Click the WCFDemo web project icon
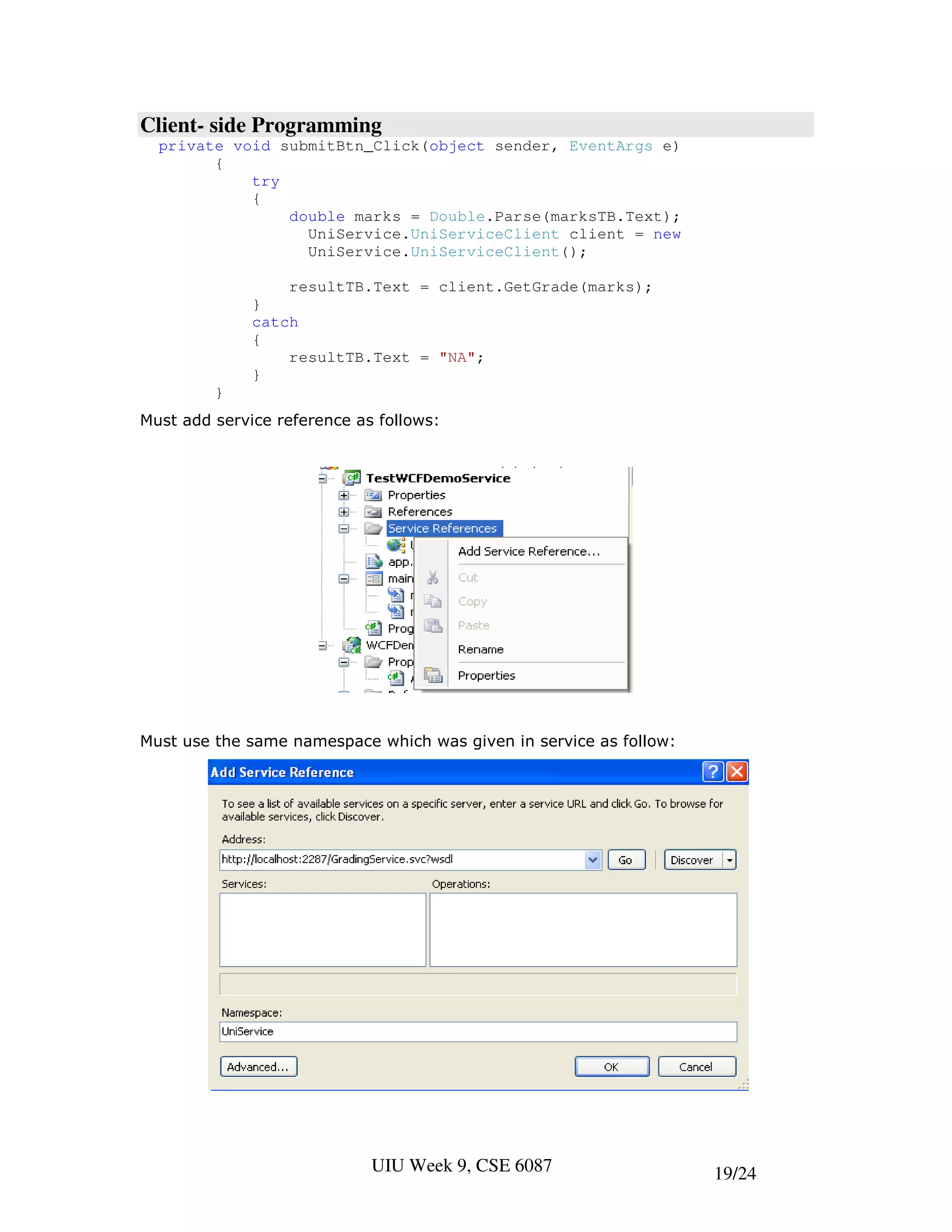Screen dimensions: 952x1232 [x=352, y=645]
